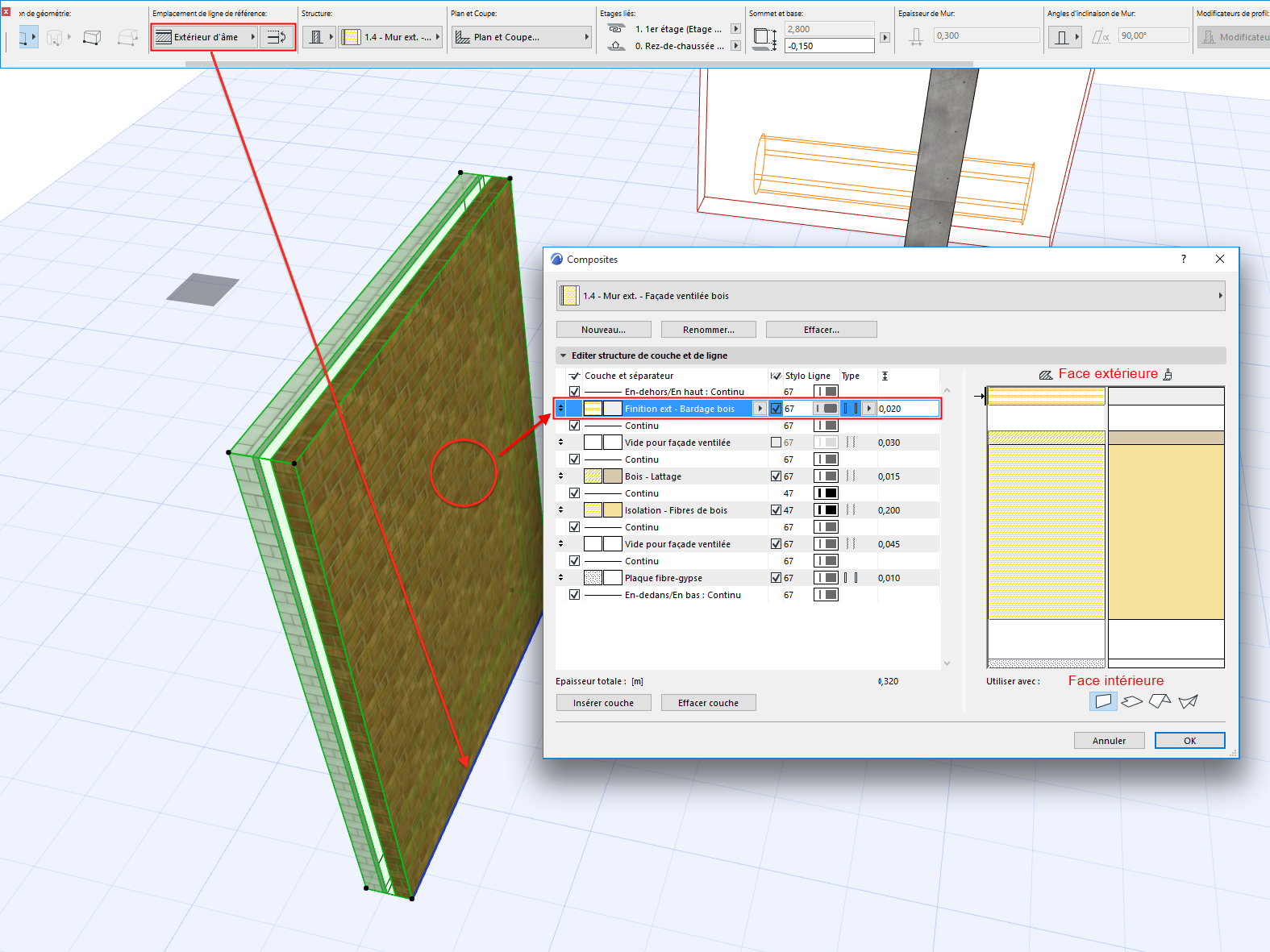Select the Slab use-with icon
The image size is (1270, 952).
[1131, 701]
